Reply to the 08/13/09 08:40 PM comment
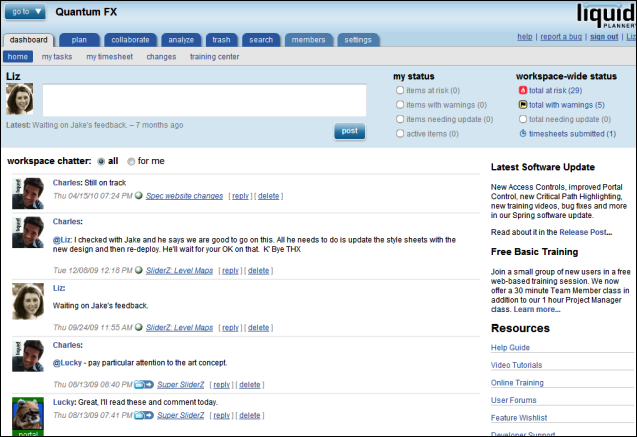 (x=221, y=385)
